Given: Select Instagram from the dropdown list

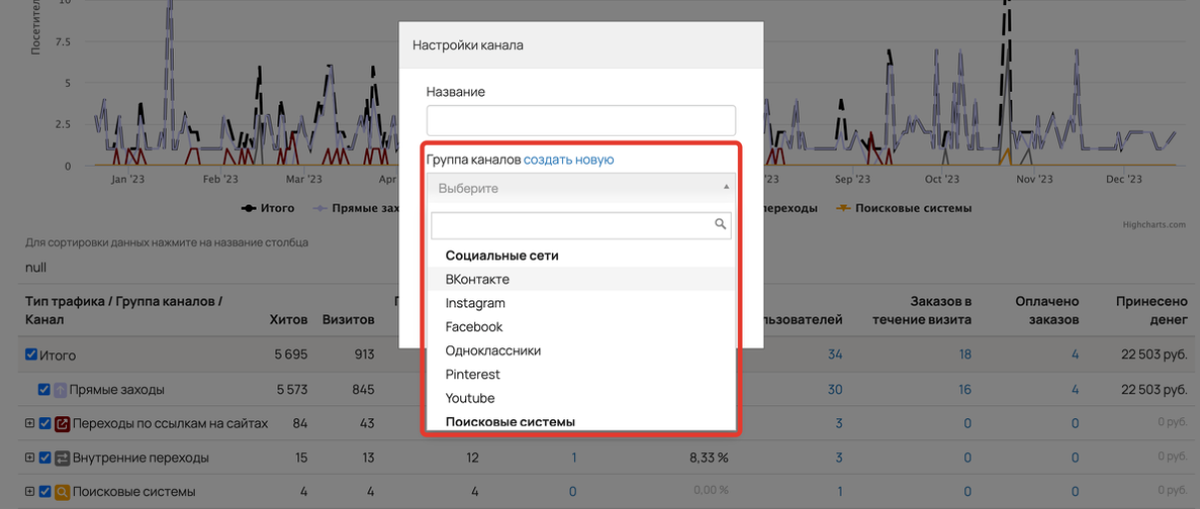Looking at the screenshot, I should [581, 303].
